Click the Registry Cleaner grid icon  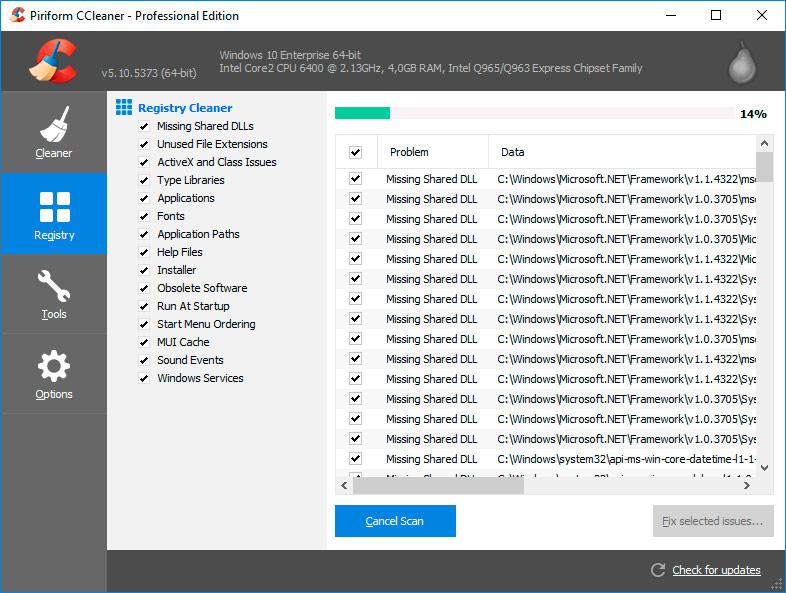pos(124,107)
